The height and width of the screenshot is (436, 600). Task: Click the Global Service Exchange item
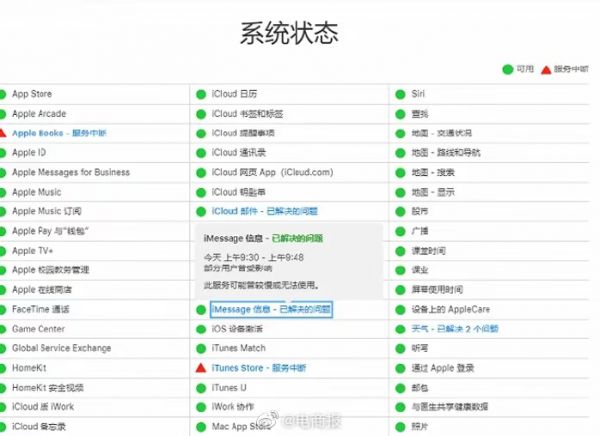(x=60, y=348)
